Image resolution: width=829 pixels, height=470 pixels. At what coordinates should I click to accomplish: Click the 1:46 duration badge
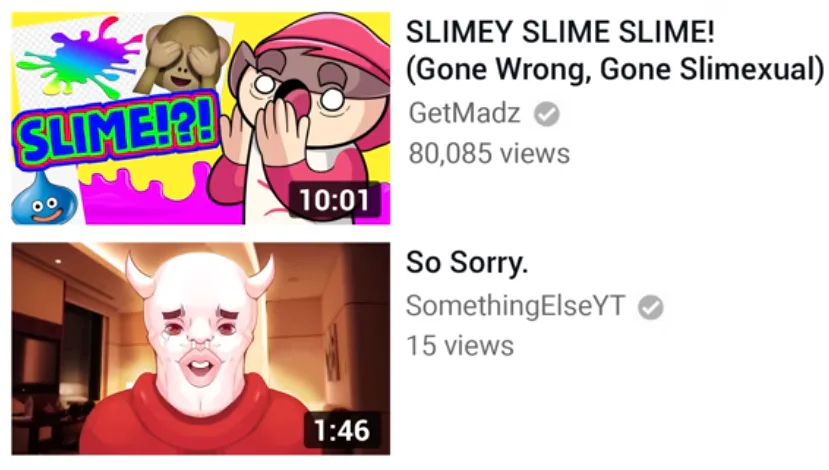(342, 430)
